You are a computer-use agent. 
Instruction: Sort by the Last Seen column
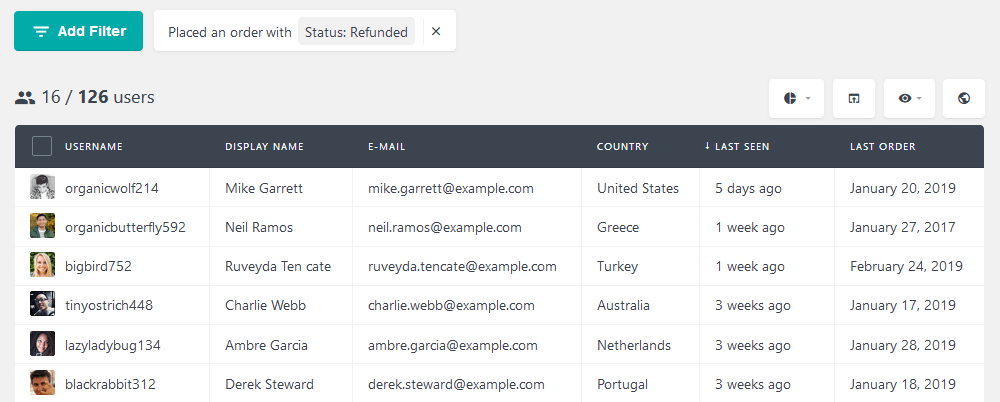pos(741,147)
